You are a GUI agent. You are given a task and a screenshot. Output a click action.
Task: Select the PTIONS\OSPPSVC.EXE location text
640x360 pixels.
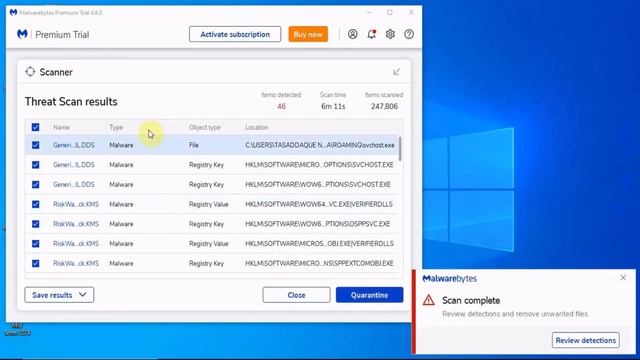coord(318,224)
